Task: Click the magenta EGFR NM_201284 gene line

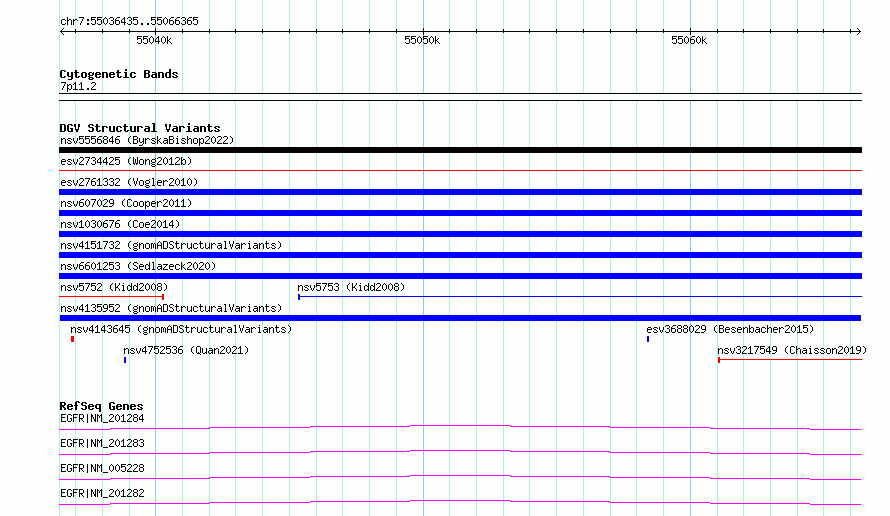Action: (x=460, y=427)
